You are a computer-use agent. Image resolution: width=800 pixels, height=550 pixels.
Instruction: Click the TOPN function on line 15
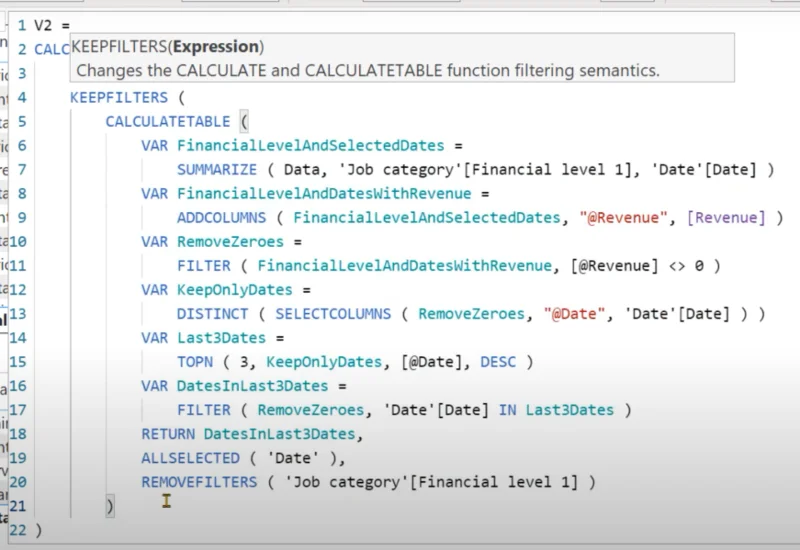coord(195,362)
